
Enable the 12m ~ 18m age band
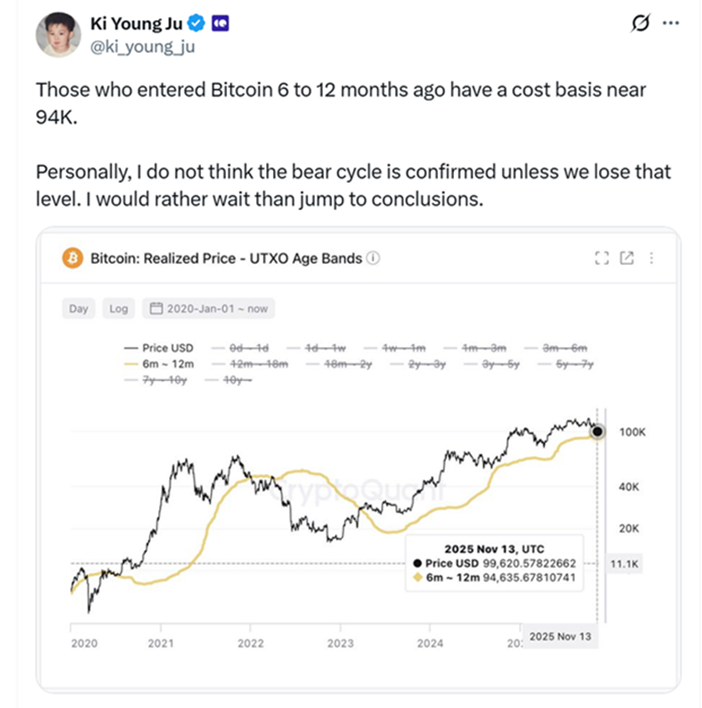point(252,364)
